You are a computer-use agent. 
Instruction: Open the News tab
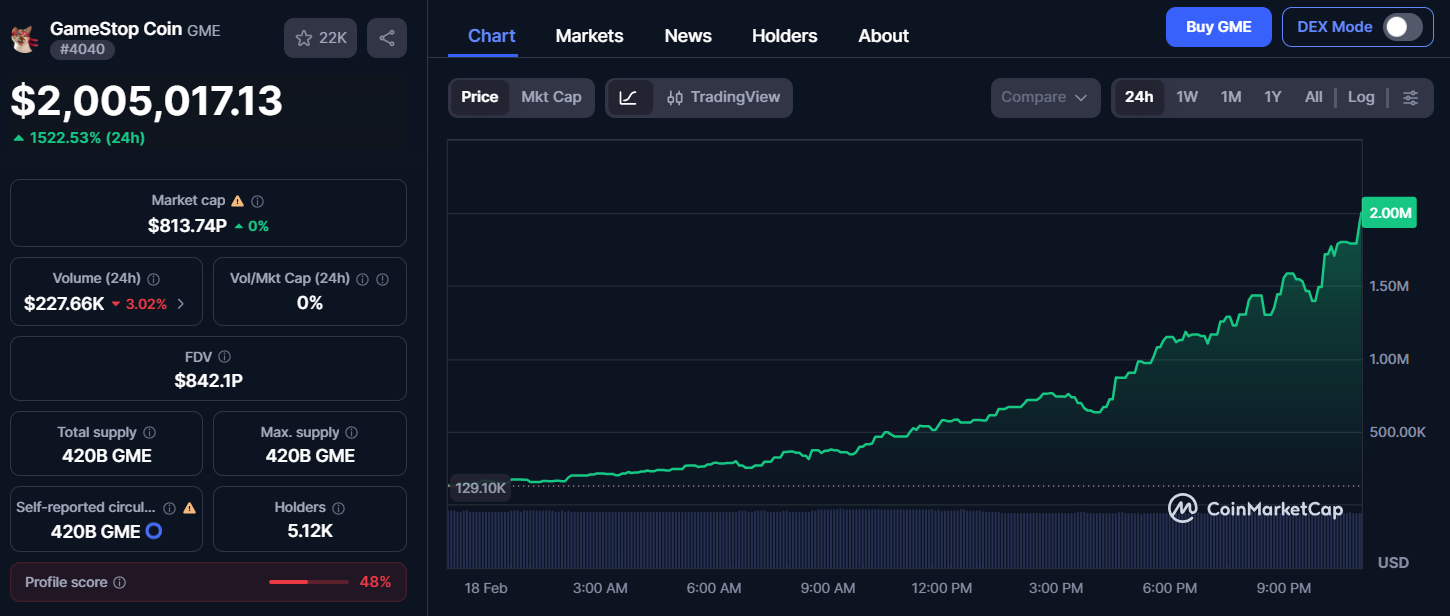pos(688,36)
